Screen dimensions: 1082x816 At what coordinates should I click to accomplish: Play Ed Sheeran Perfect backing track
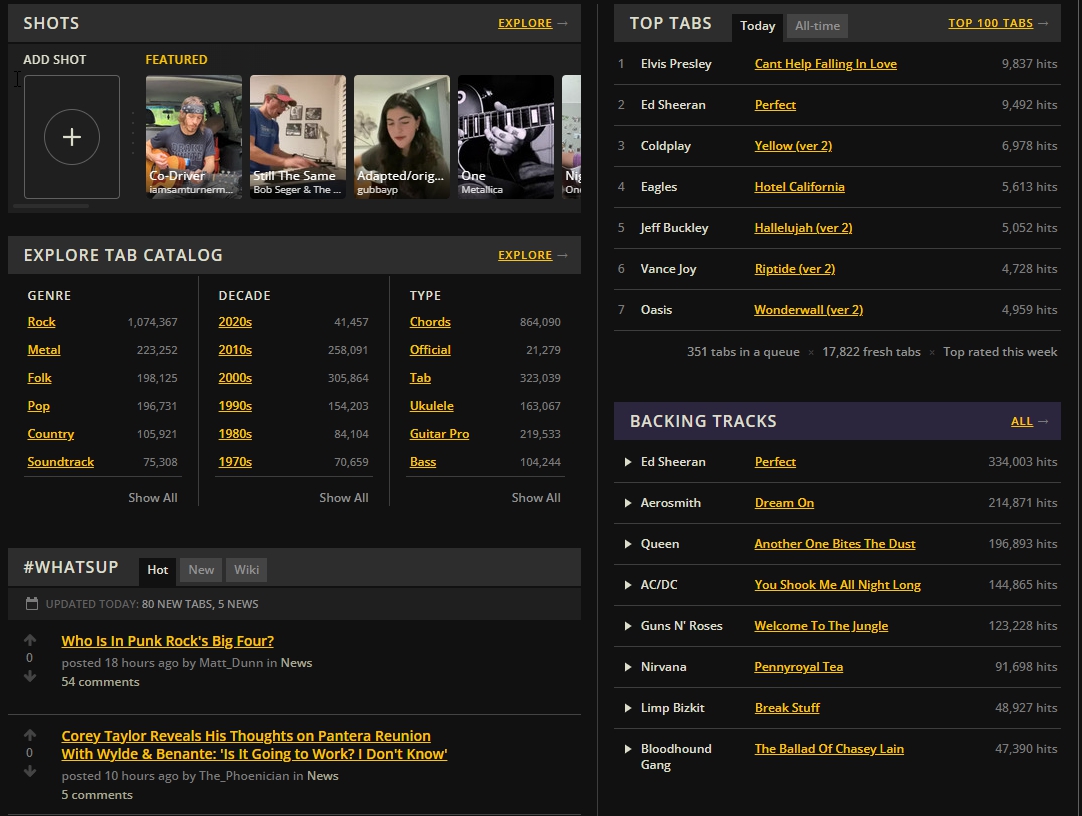[x=627, y=461]
